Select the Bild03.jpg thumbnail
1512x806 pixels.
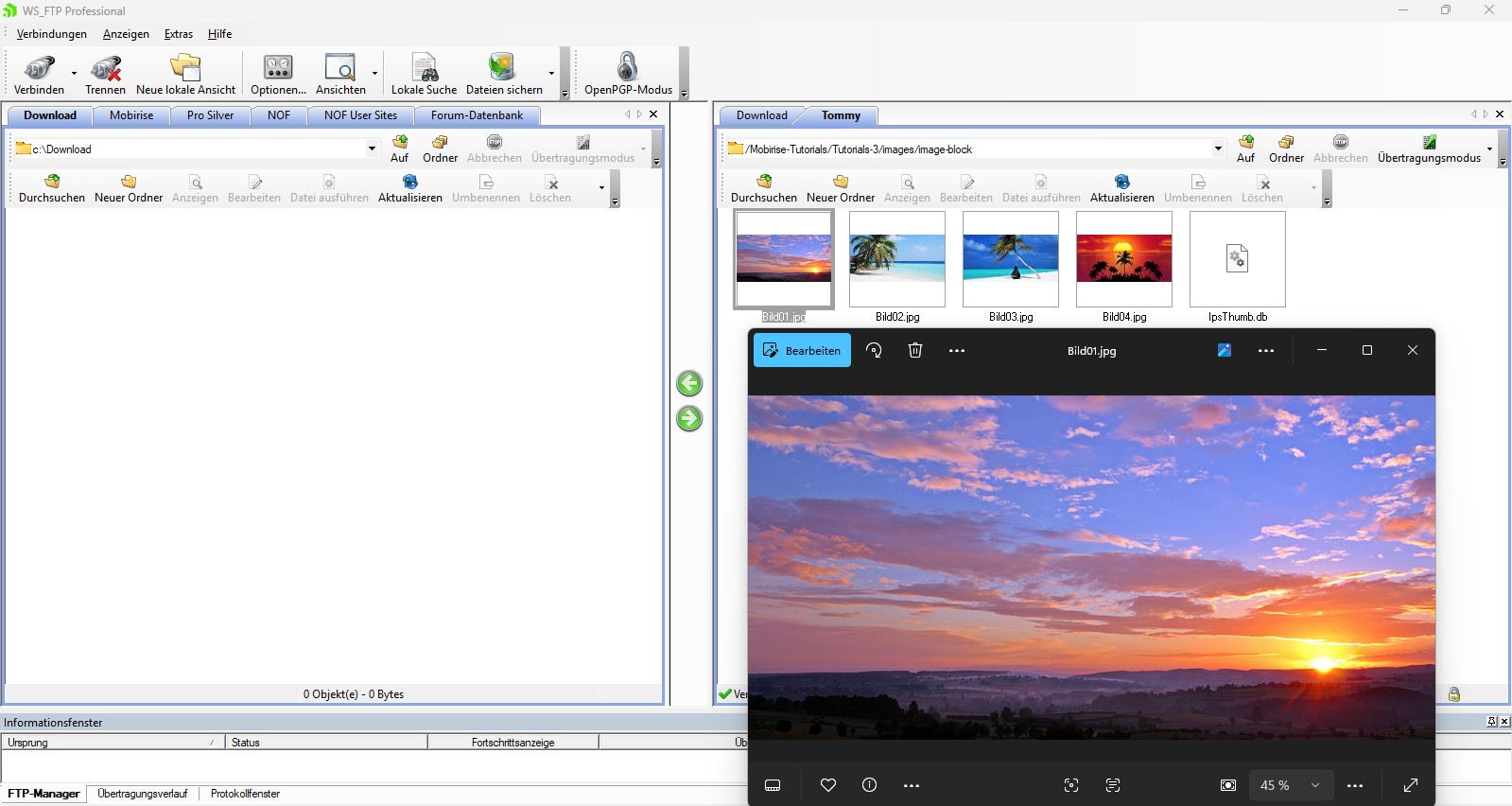[x=1010, y=260]
